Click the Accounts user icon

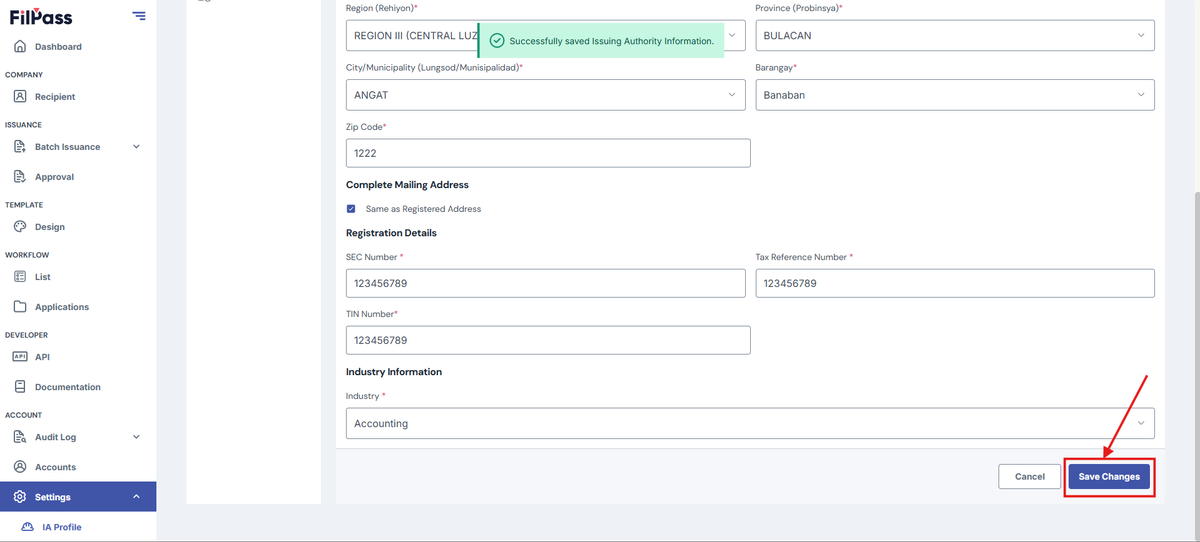[x=20, y=467]
